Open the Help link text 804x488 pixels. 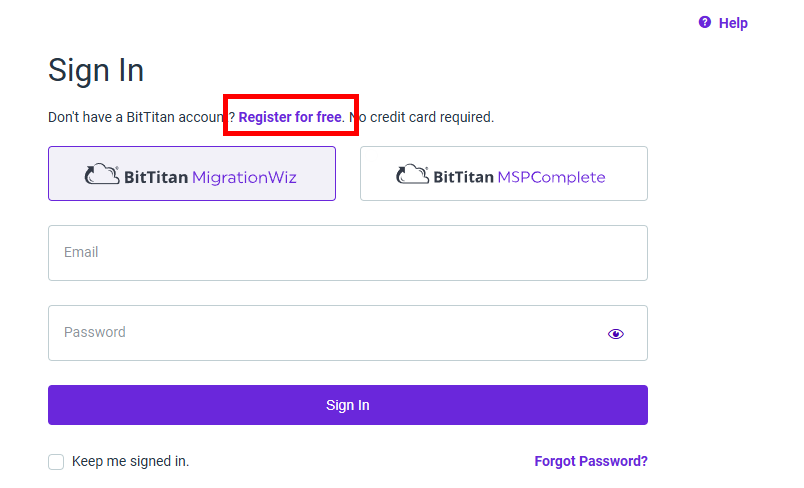733,23
